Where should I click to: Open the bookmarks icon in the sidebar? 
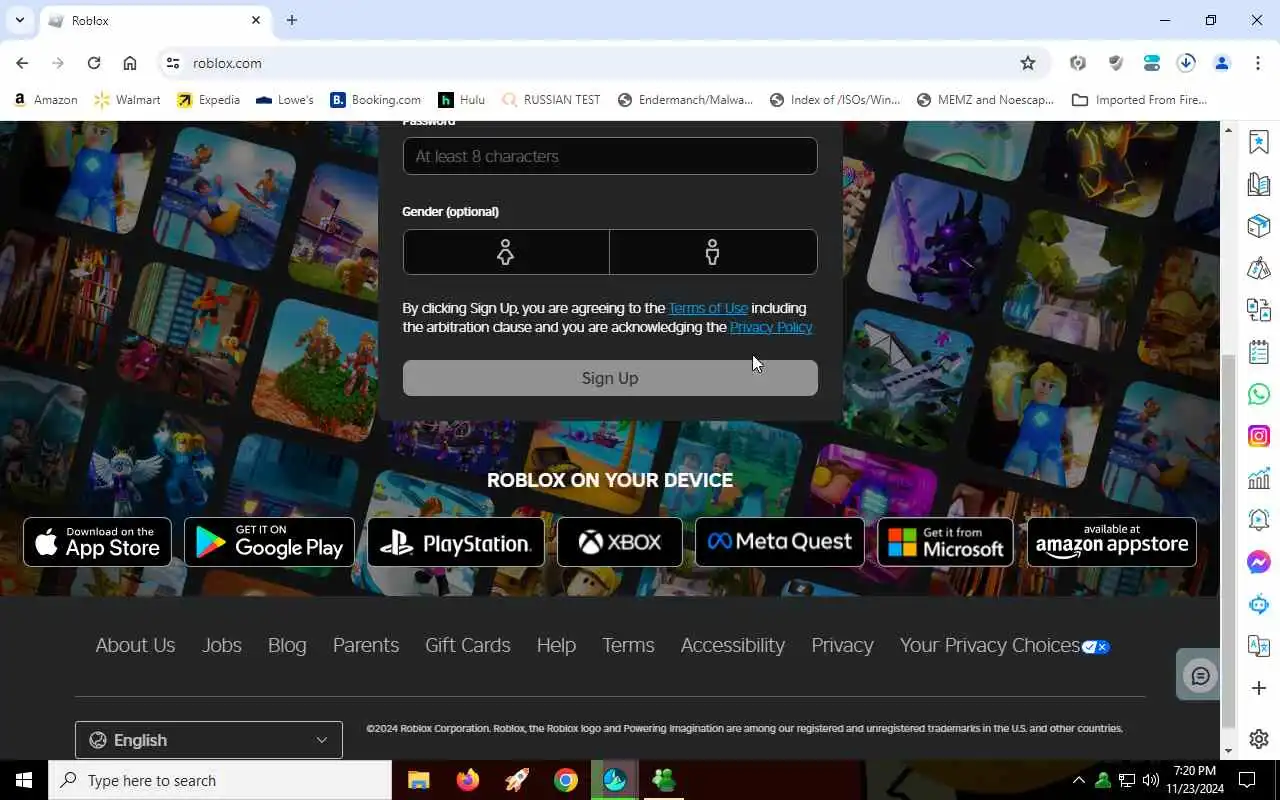[1259, 142]
